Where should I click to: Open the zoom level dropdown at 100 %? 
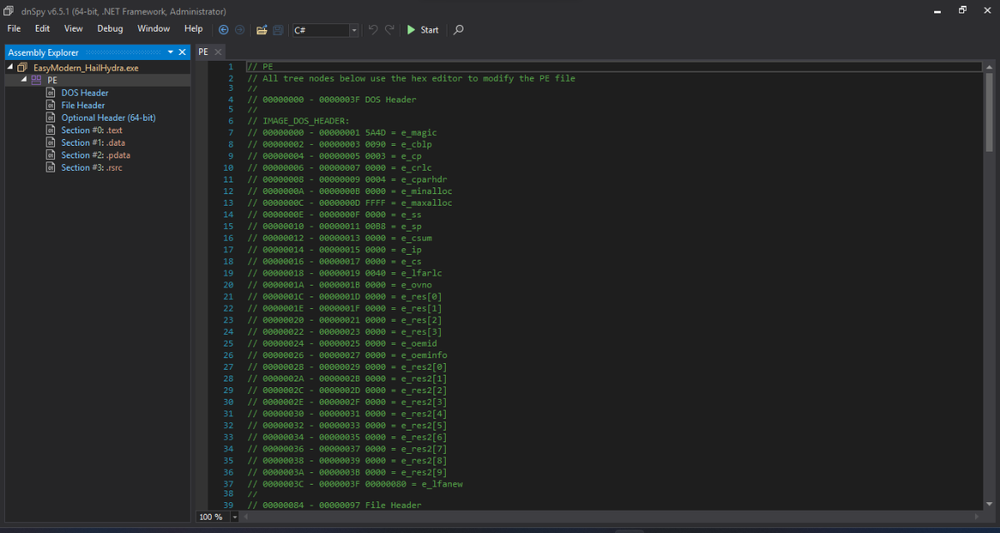[235, 517]
